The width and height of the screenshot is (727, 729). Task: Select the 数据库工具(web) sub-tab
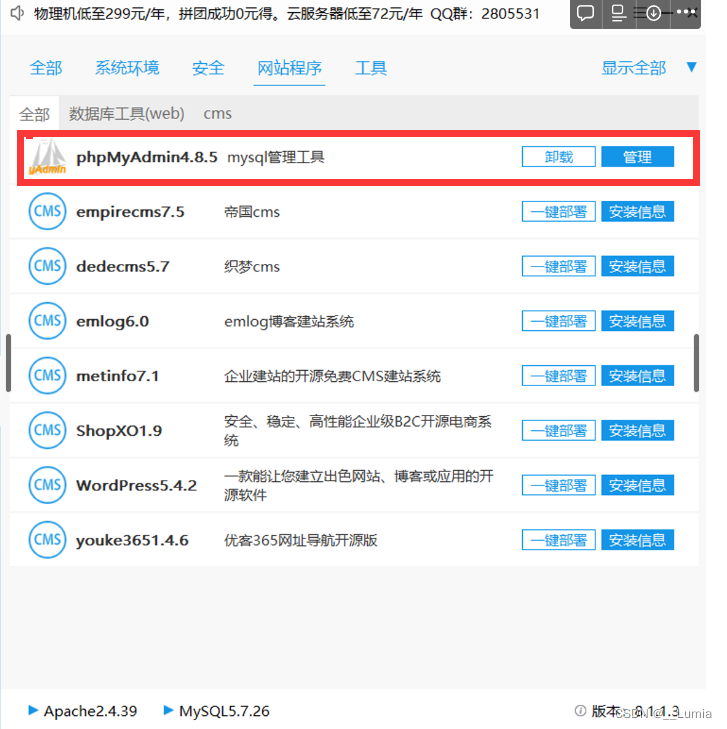[x=126, y=113]
